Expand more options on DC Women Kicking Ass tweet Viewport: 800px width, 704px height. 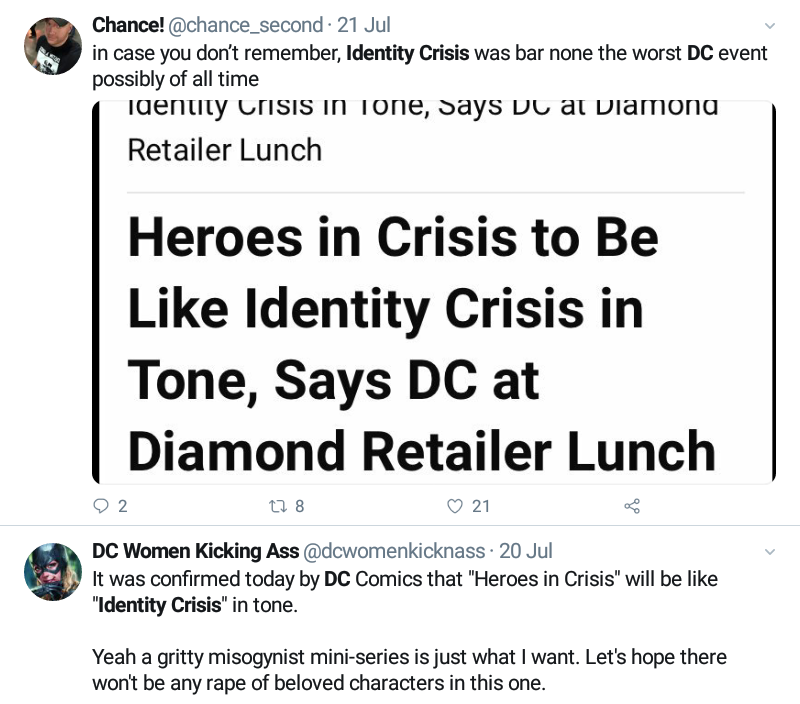(x=769, y=551)
